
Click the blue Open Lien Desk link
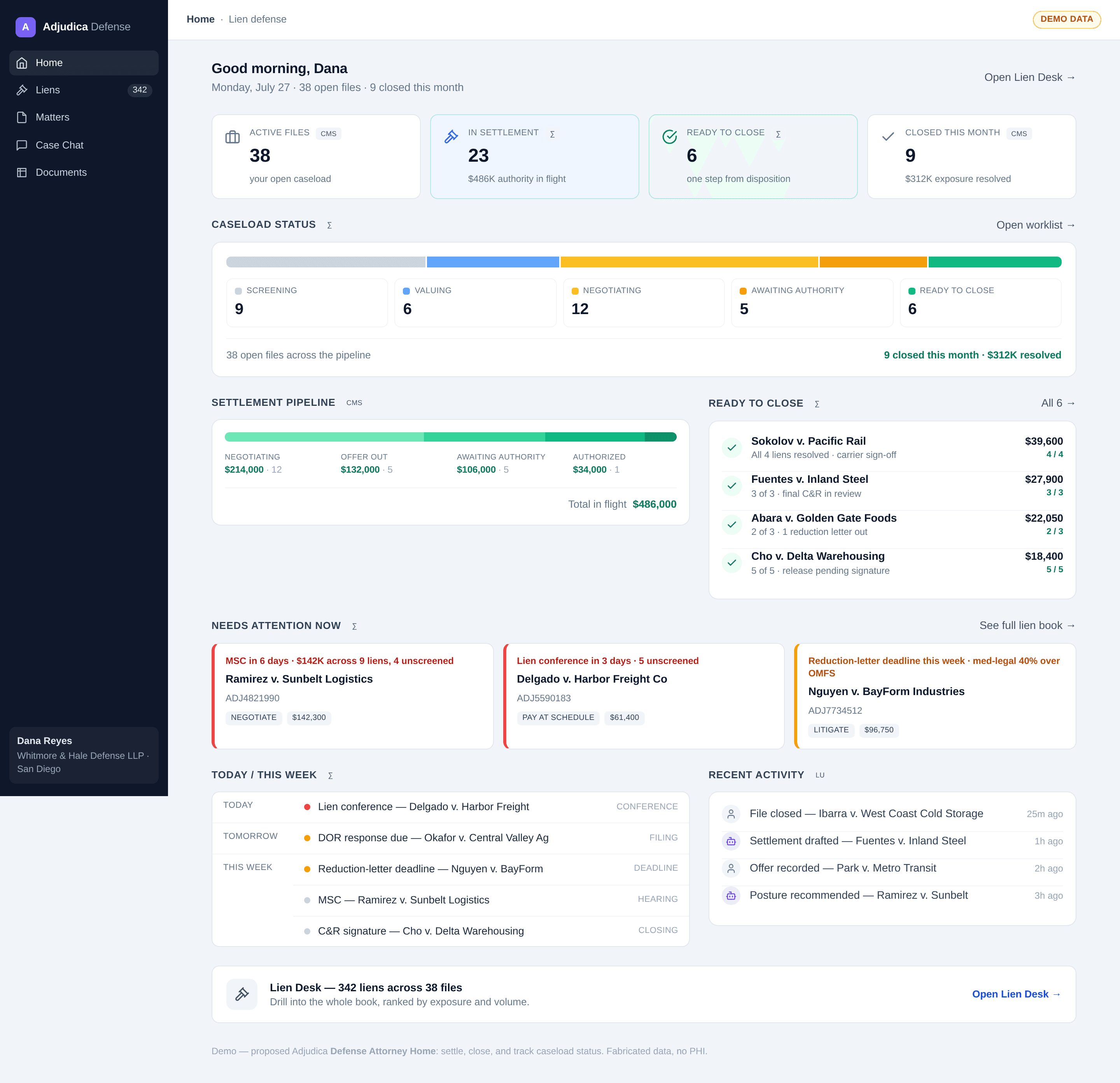(x=1016, y=994)
